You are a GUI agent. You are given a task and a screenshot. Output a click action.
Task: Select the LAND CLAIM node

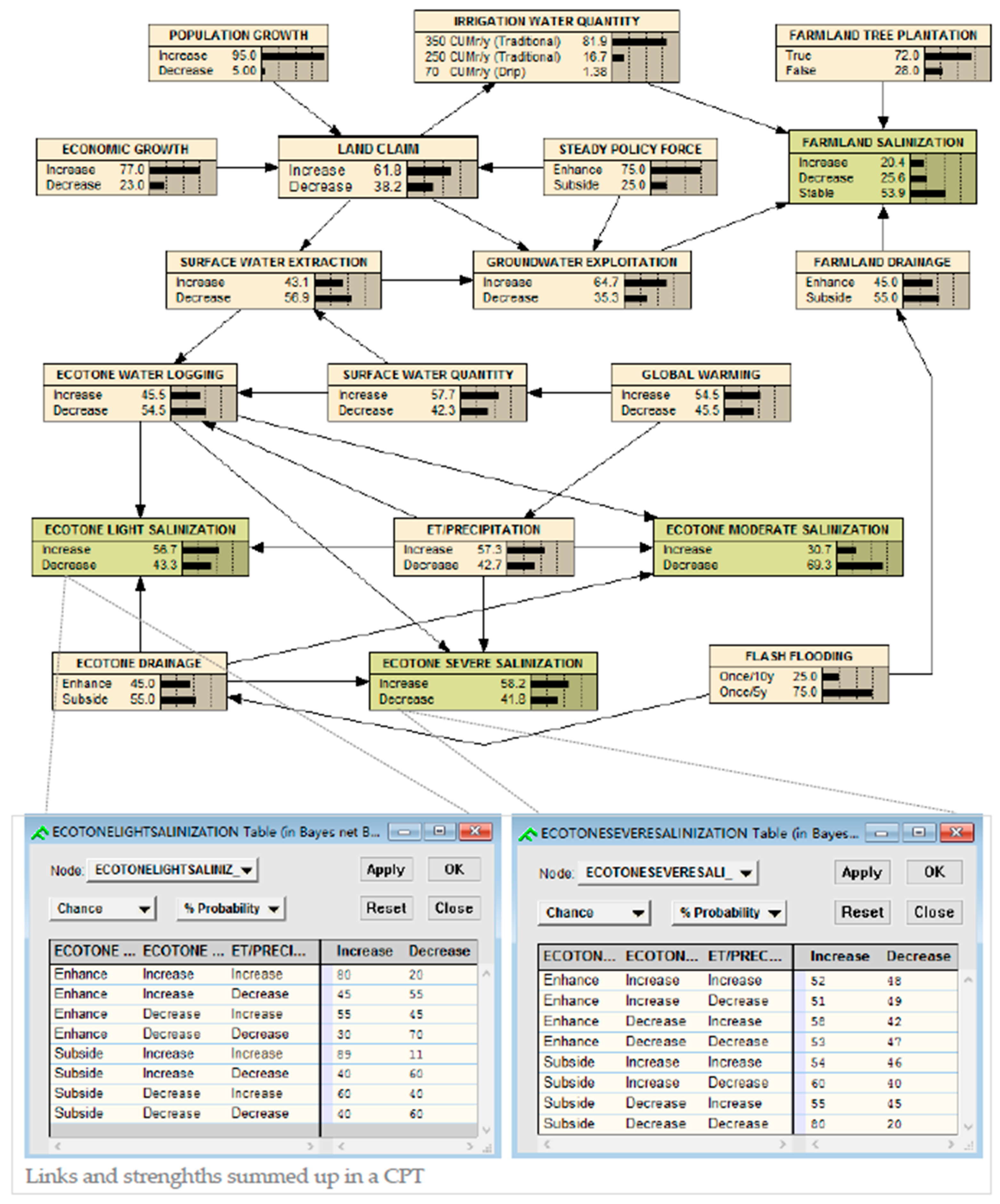pos(378,149)
